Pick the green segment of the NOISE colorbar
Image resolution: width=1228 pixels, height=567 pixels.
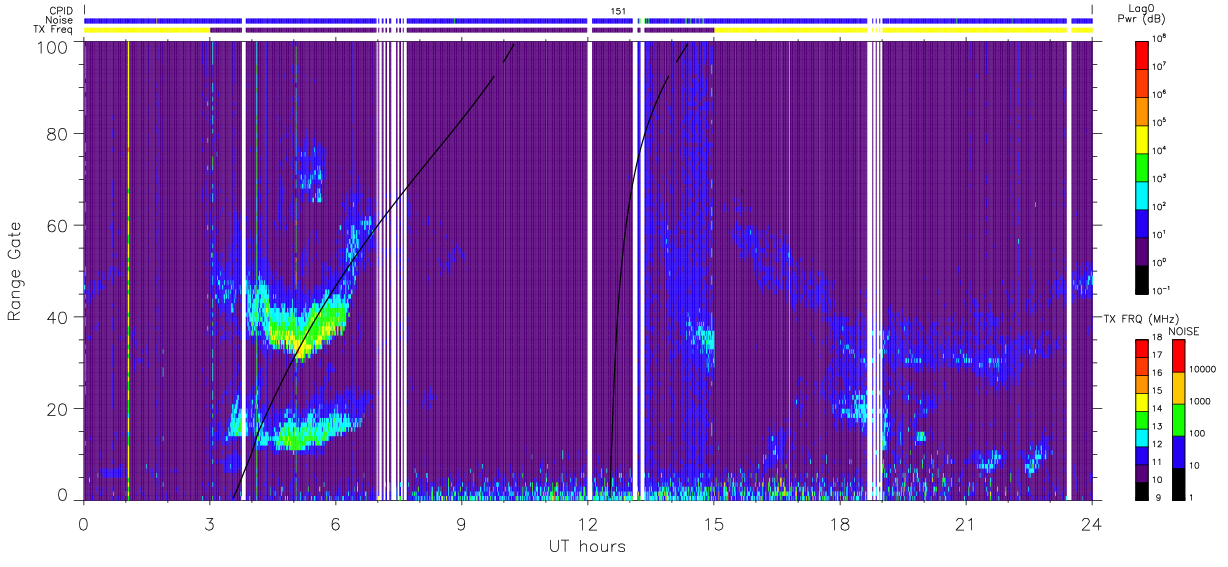(1178, 419)
